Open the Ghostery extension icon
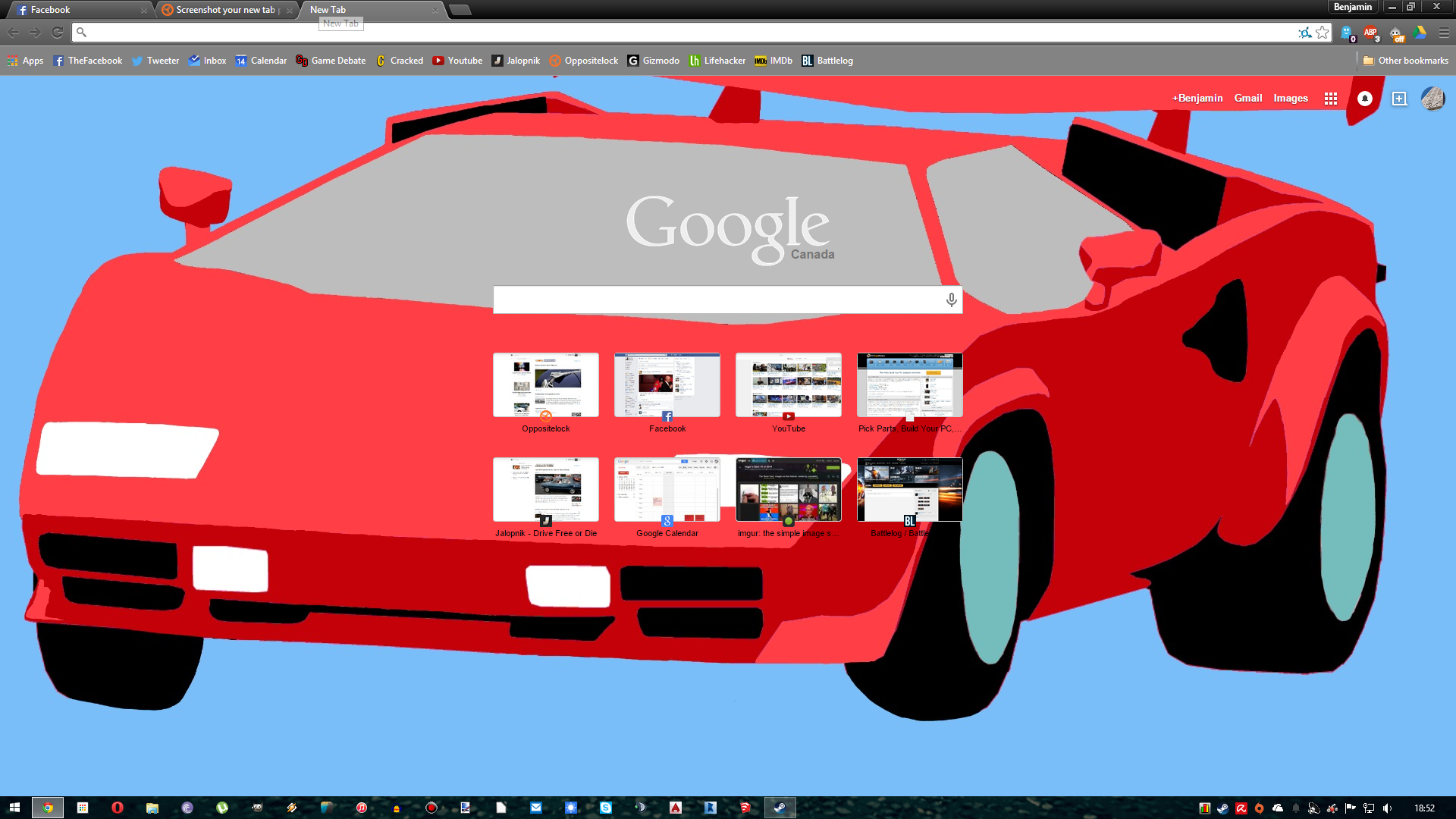 [1348, 33]
